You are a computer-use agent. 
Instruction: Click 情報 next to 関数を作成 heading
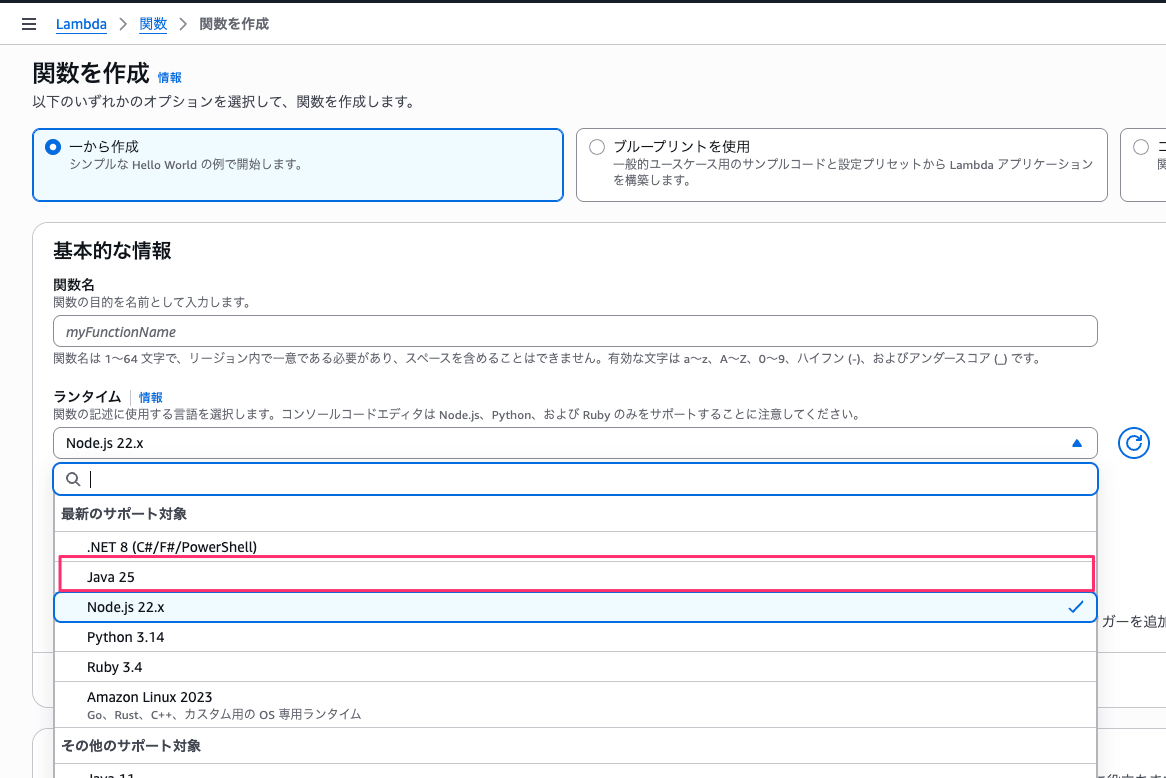[170, 76]
